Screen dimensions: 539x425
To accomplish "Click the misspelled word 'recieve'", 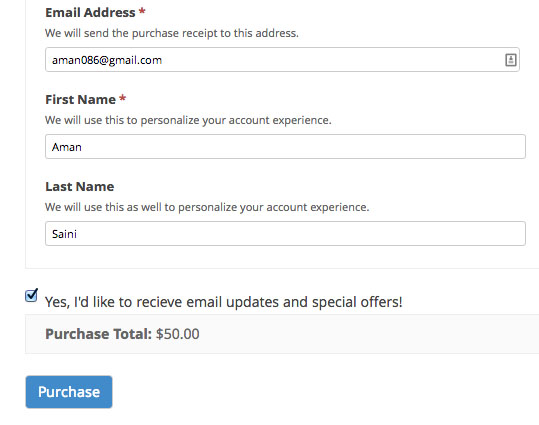I will tap(159, 302).
